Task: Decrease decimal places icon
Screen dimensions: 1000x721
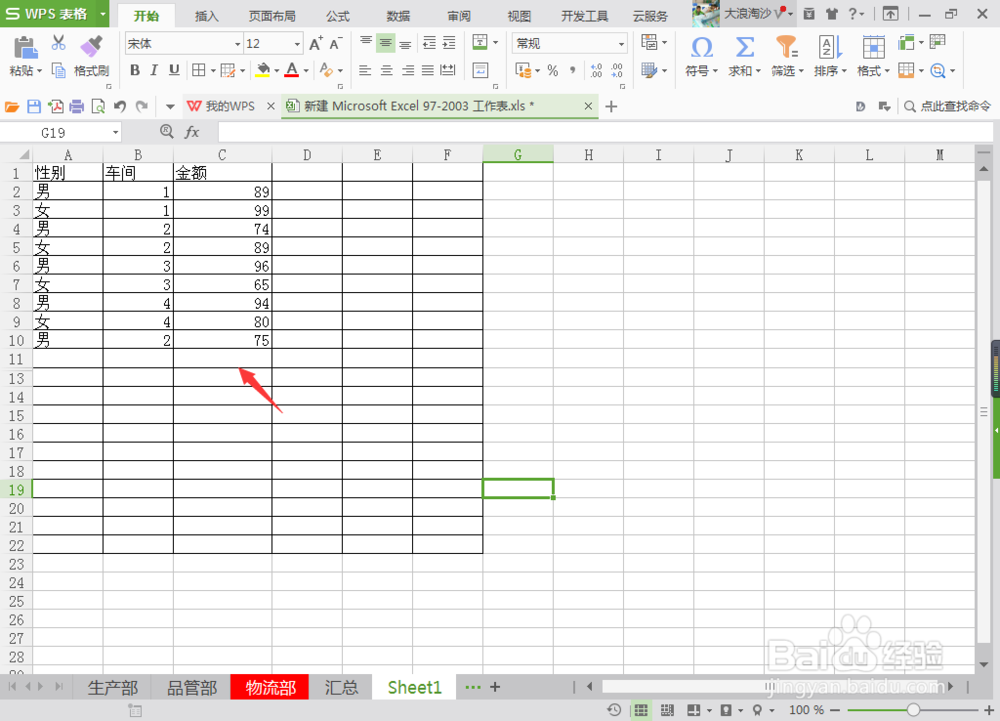Action: [617, 71]
